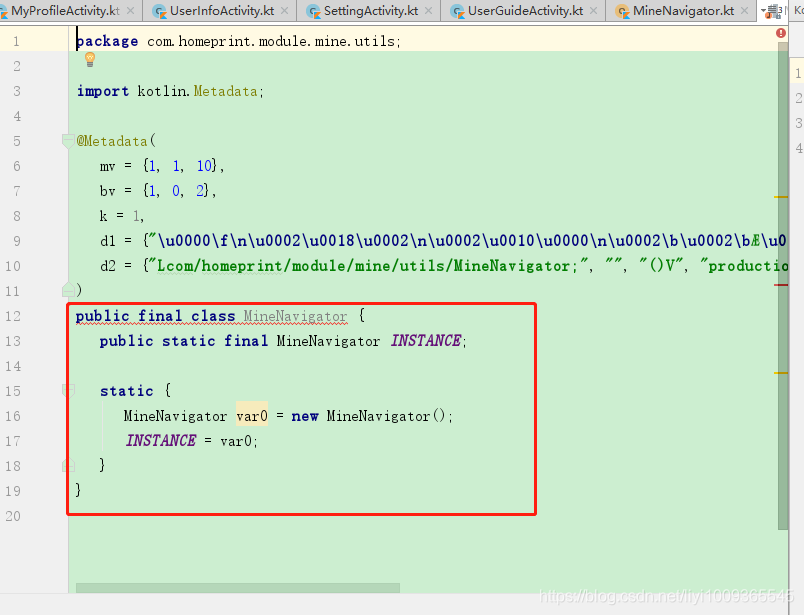This screenshot has height=615, width=804.
Task: Click the 'new' keyword on line 16
Action: pos(305,416)
